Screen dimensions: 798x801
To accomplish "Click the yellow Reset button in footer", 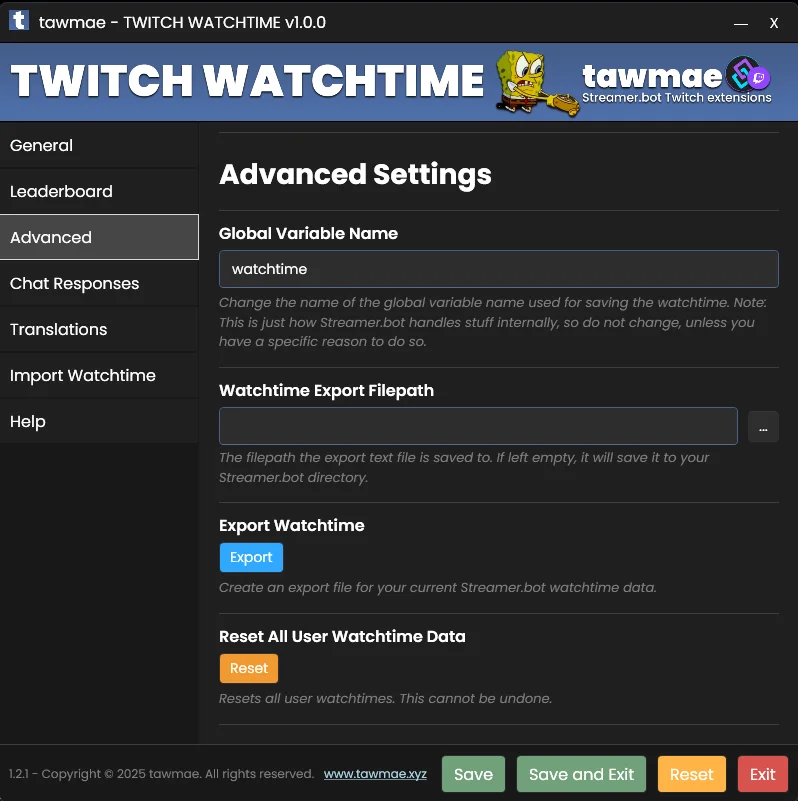I will (x=692, y=774).
